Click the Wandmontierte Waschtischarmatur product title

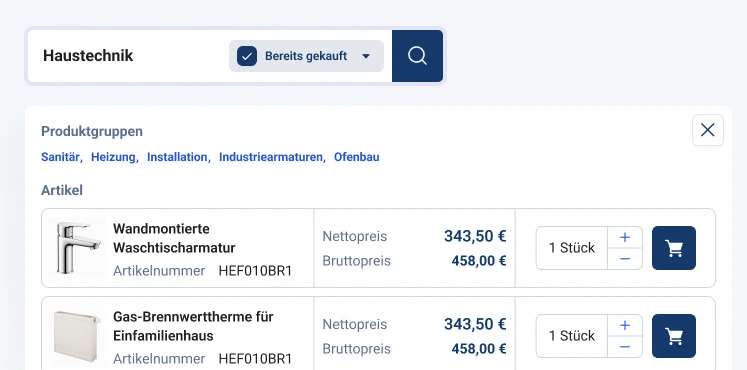174,238
